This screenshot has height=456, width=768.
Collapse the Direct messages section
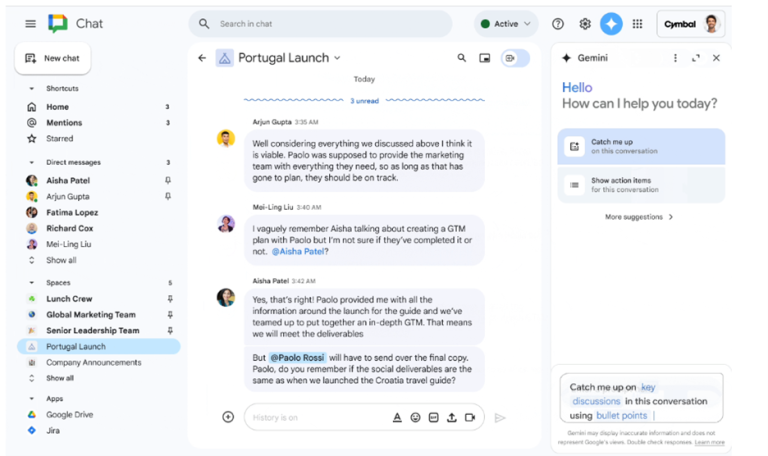32,162
